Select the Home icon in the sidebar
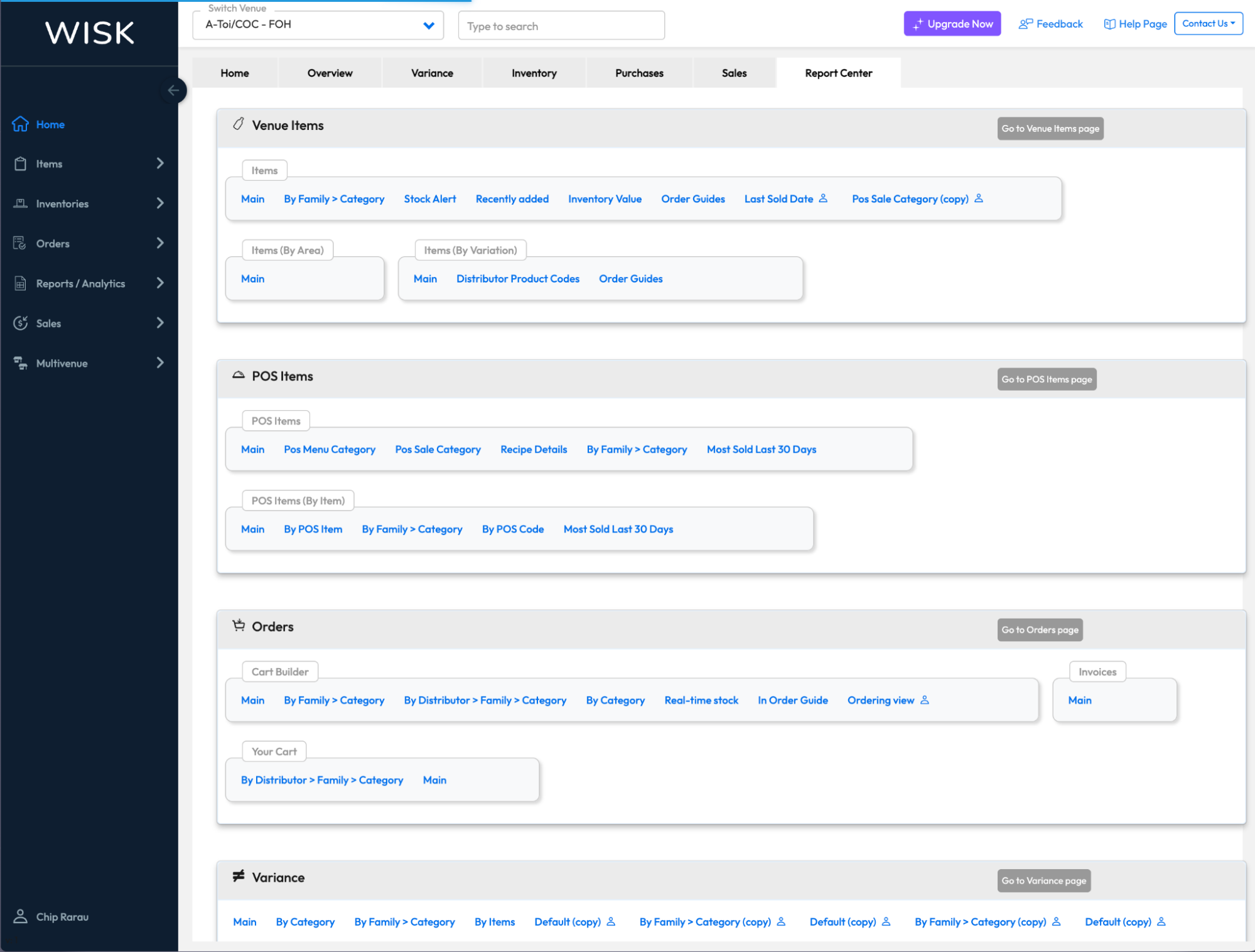 click(x=20, y=124)
